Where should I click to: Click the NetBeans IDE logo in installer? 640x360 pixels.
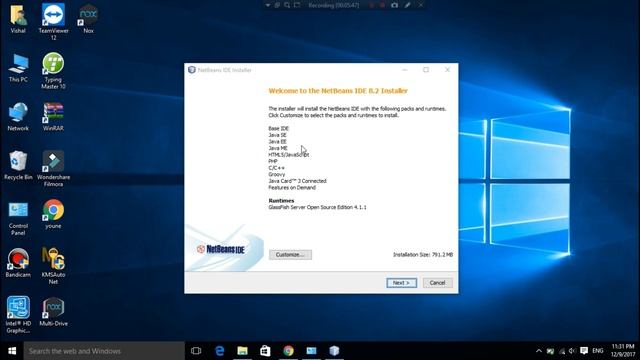[220, 249]
